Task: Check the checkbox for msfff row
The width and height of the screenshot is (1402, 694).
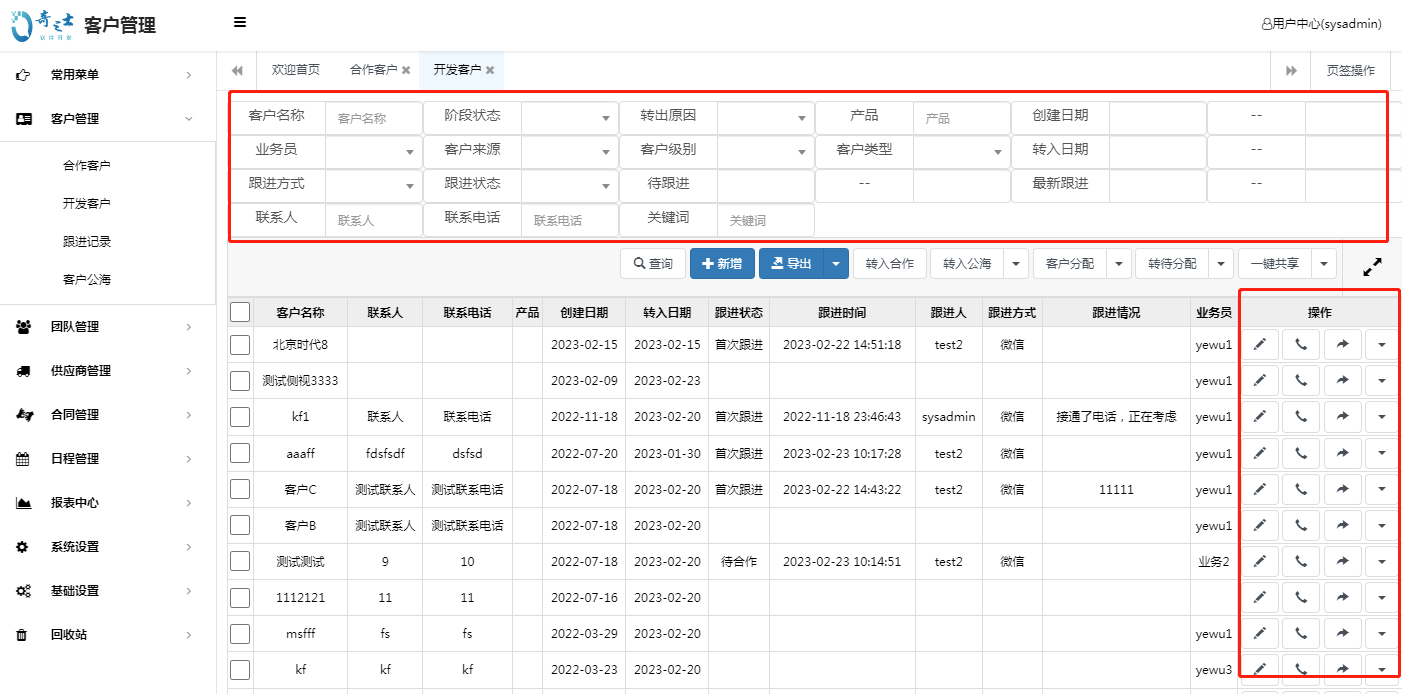Action: pyautogui.click(x=240, y=633)
